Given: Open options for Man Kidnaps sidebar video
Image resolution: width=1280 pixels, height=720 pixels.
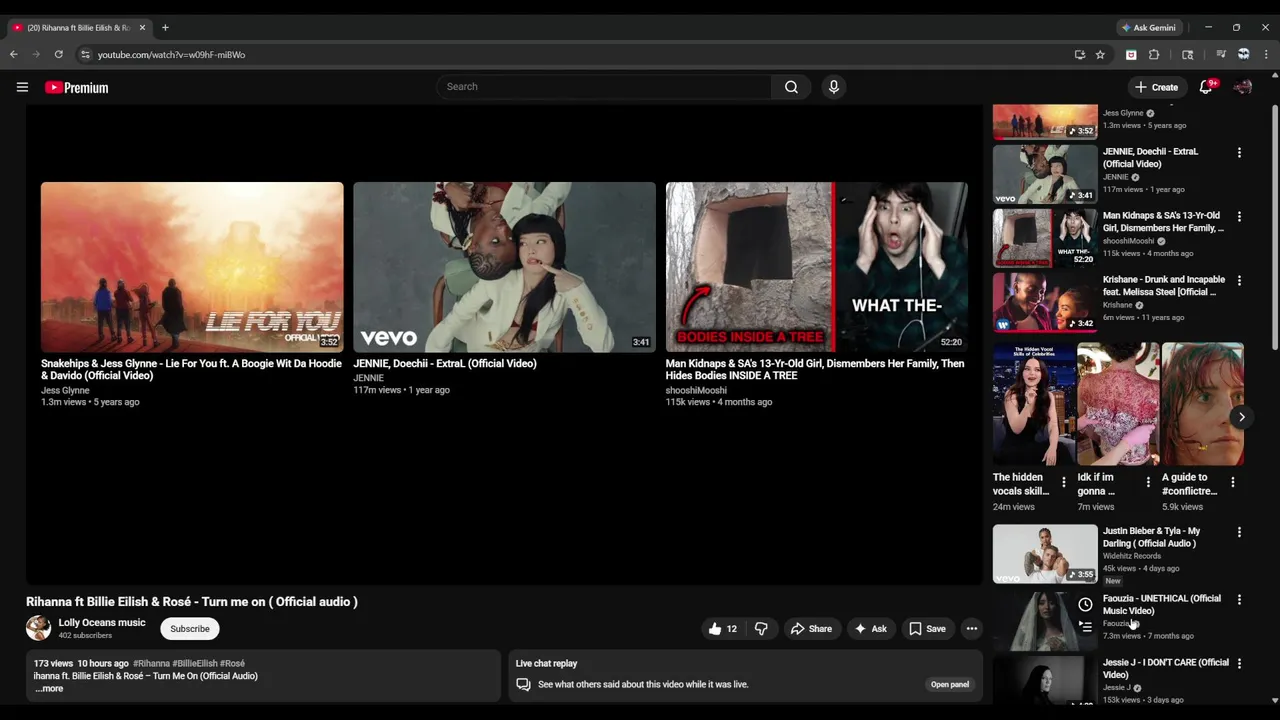Looking at the screenshot, I should (x=1239, y=217).
